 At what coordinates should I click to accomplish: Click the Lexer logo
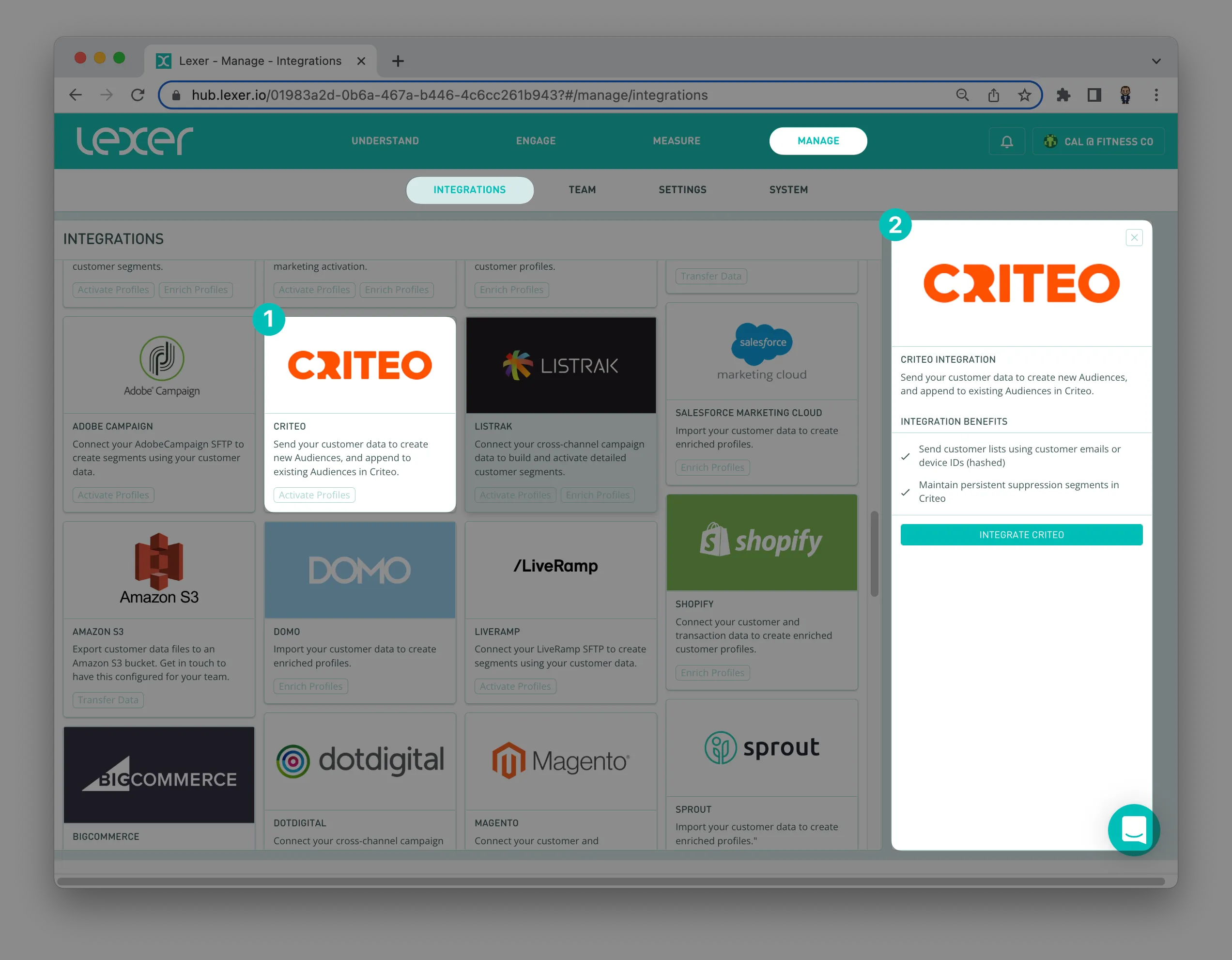[x=135, y=141]
